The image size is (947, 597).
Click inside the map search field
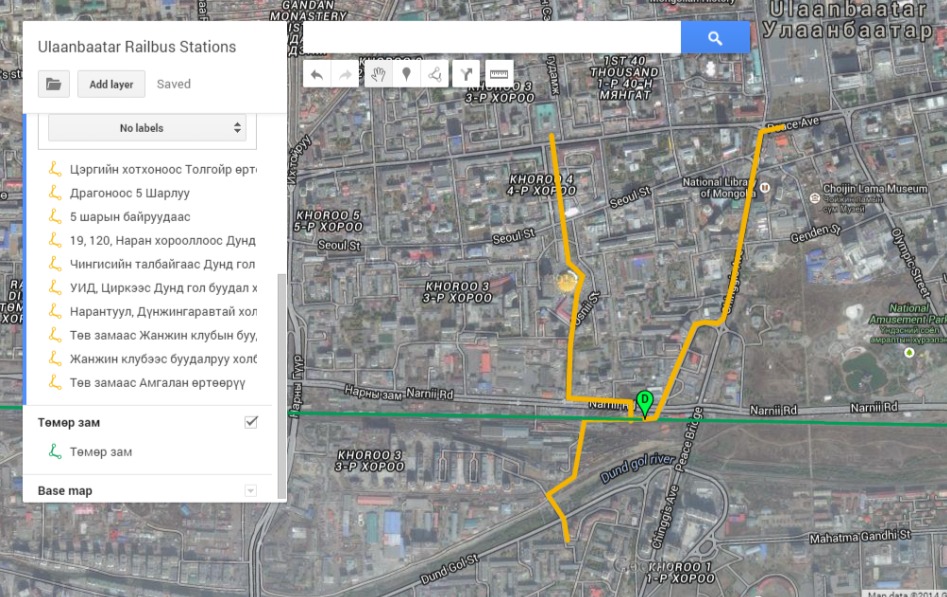(492, 38)
